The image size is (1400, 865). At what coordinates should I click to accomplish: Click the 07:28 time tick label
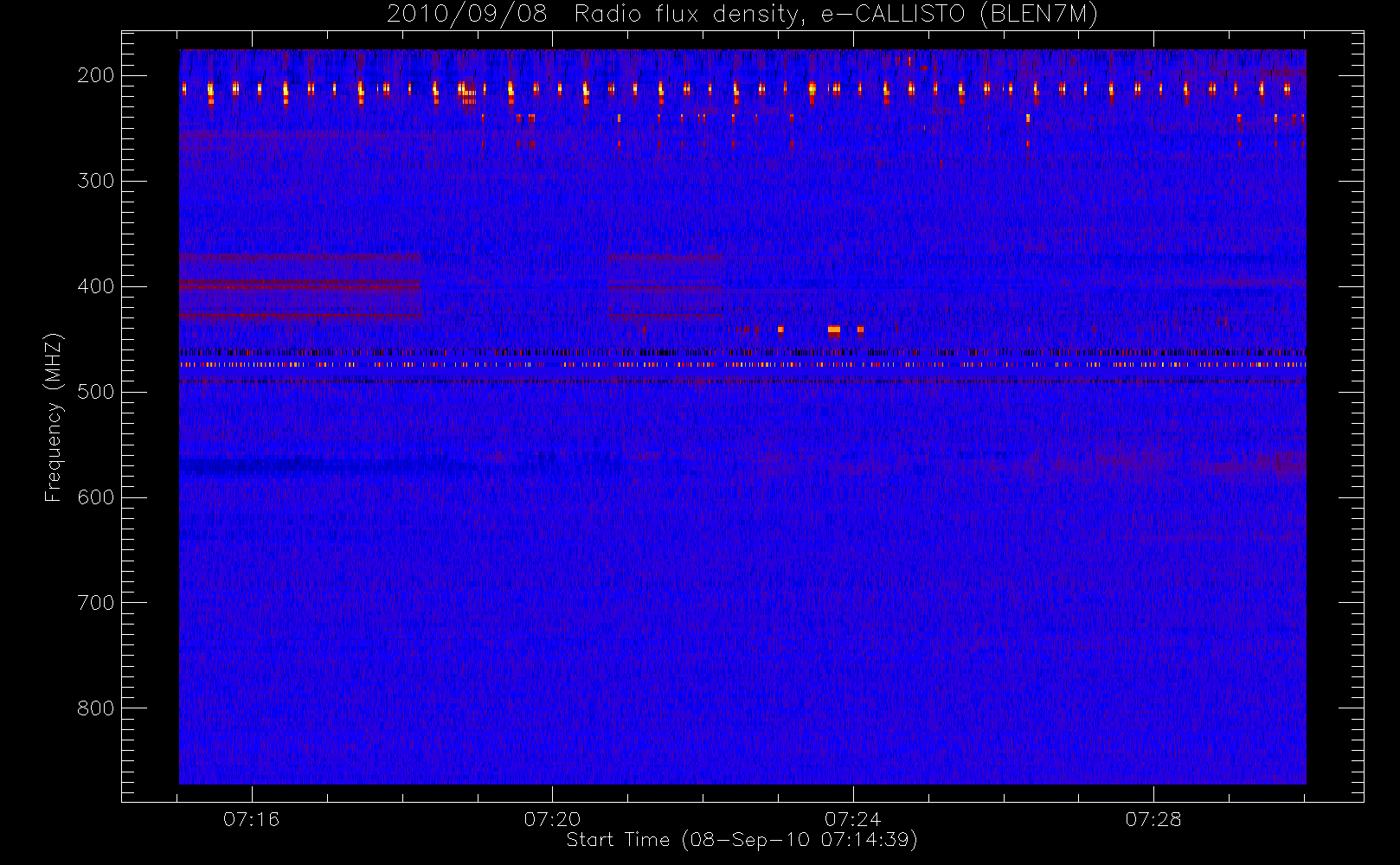pyautogui.click(x=1153, y=819)
